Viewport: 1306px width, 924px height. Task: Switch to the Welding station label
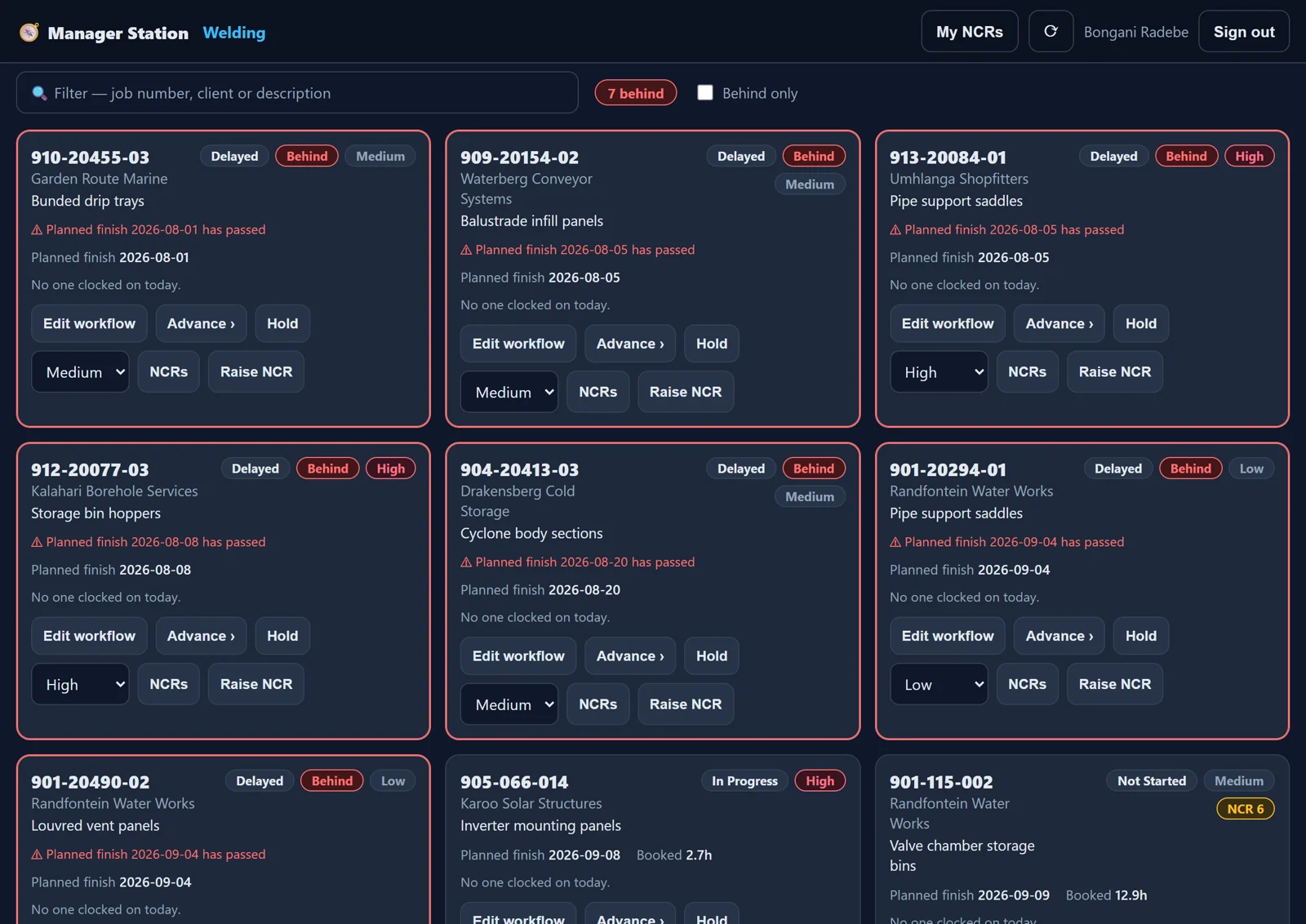click(234, 33)
